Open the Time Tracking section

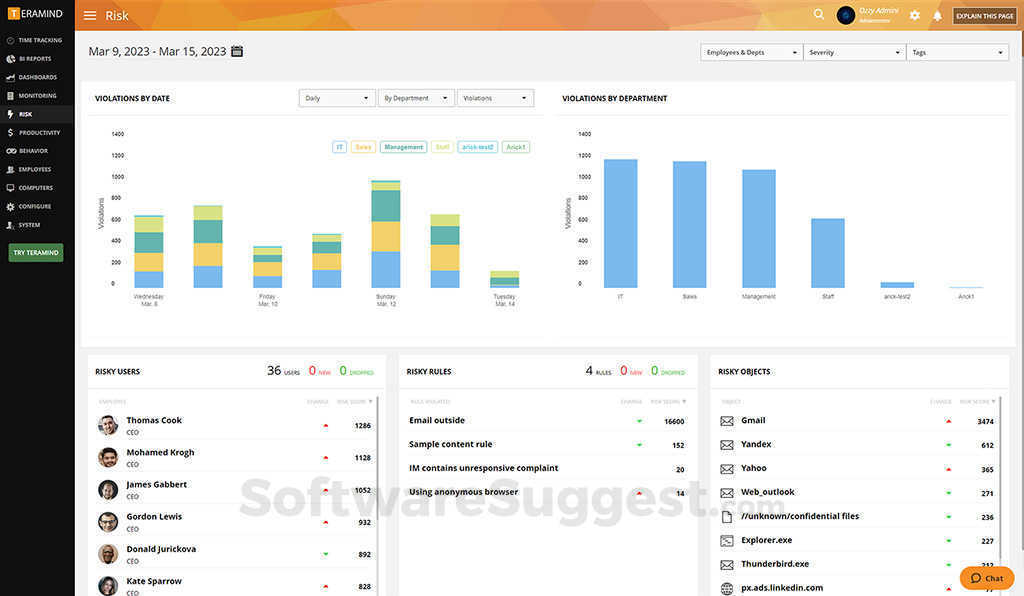coord(36,40)
